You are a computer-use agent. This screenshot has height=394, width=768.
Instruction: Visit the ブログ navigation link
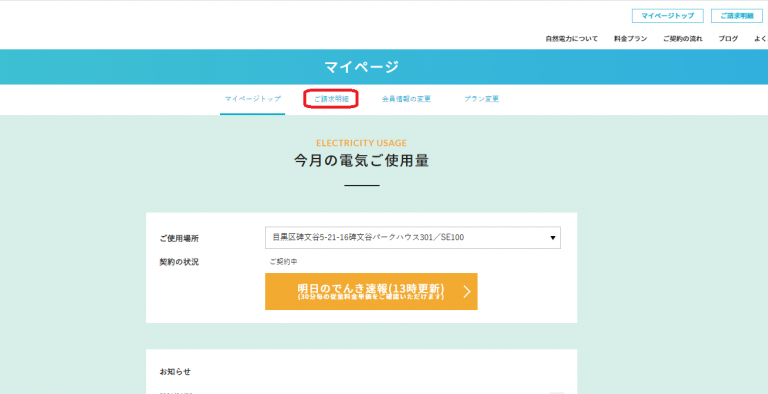point(728,39)
